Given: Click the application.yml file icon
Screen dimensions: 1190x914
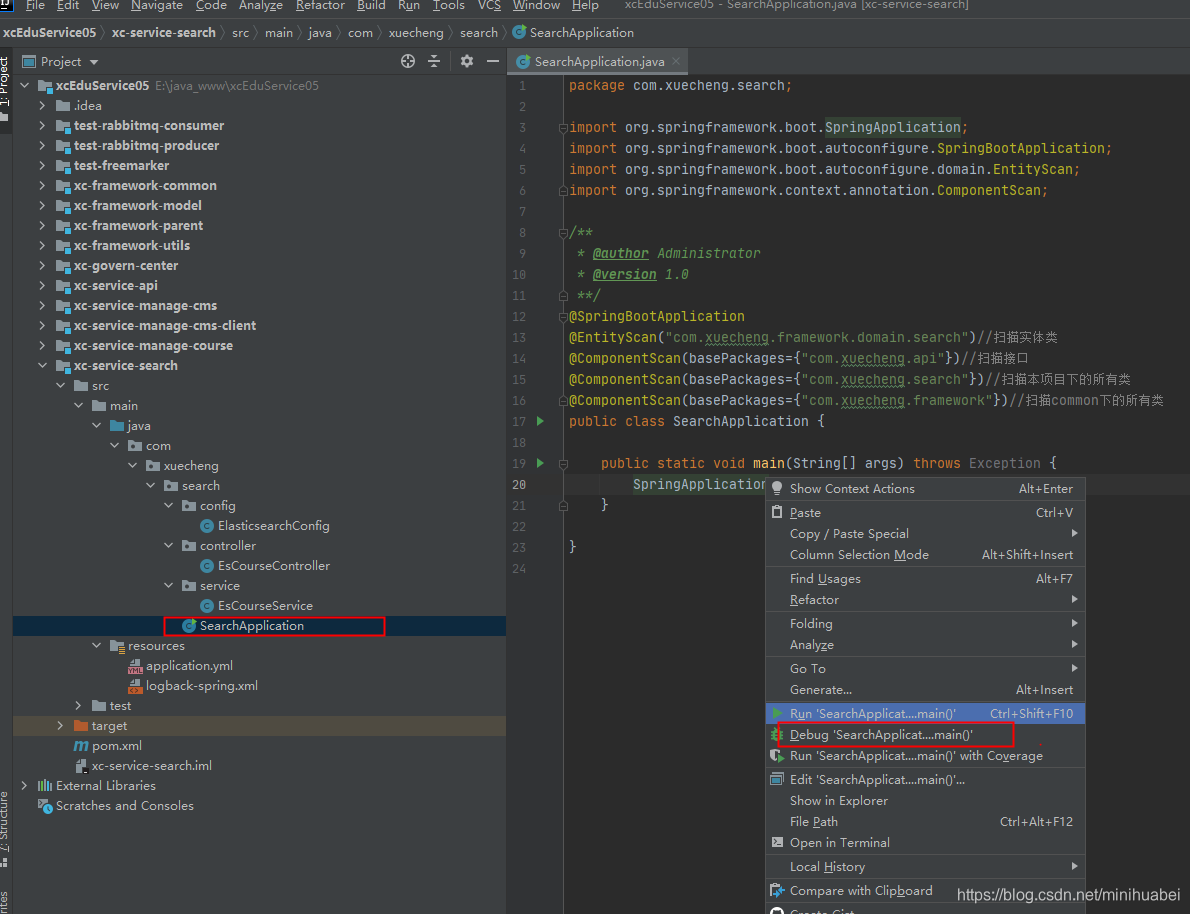Looking at the screenshot, I should [x=135, y=666].
